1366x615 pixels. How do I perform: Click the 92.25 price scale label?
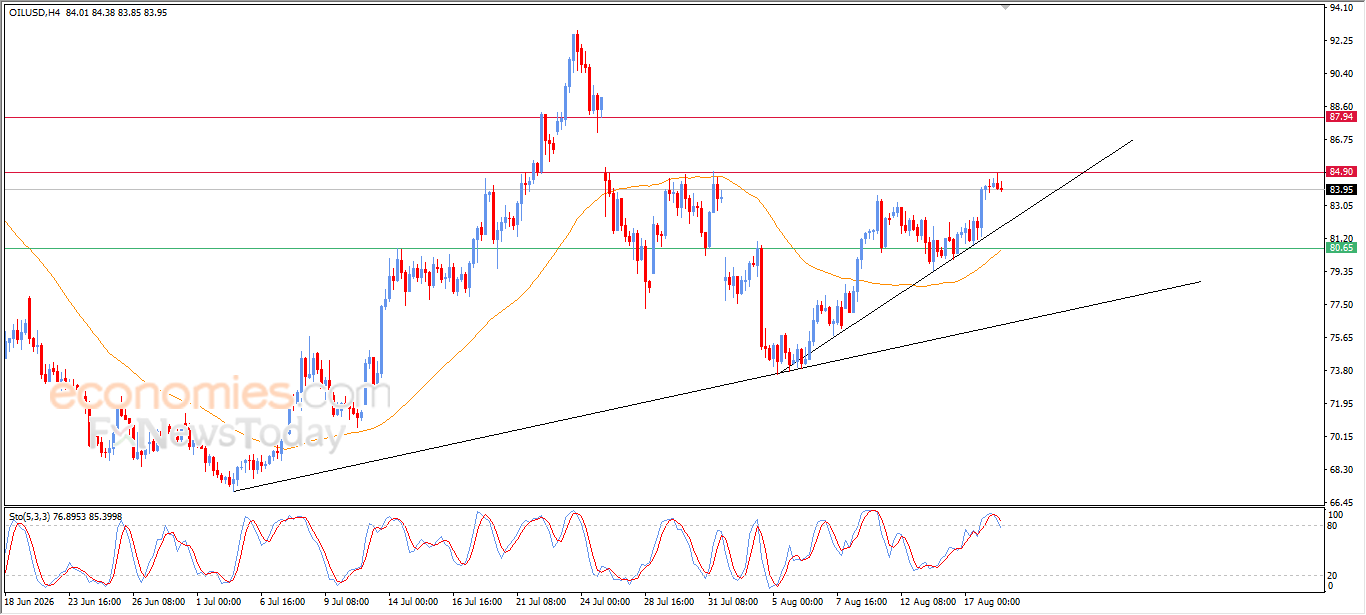point(1341,41)
